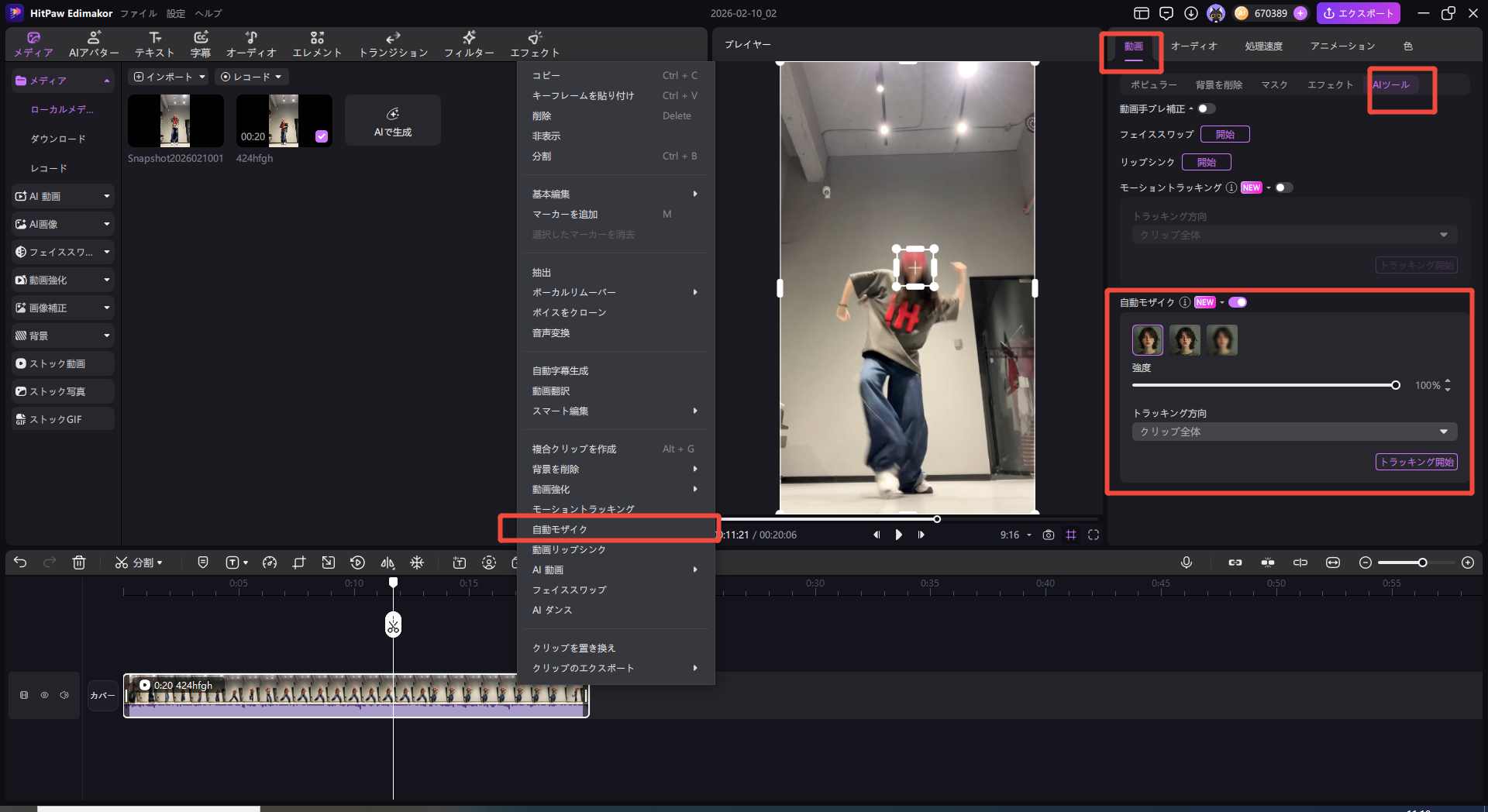Select the 424hfgh media thumbnail

tap(284, 121)
